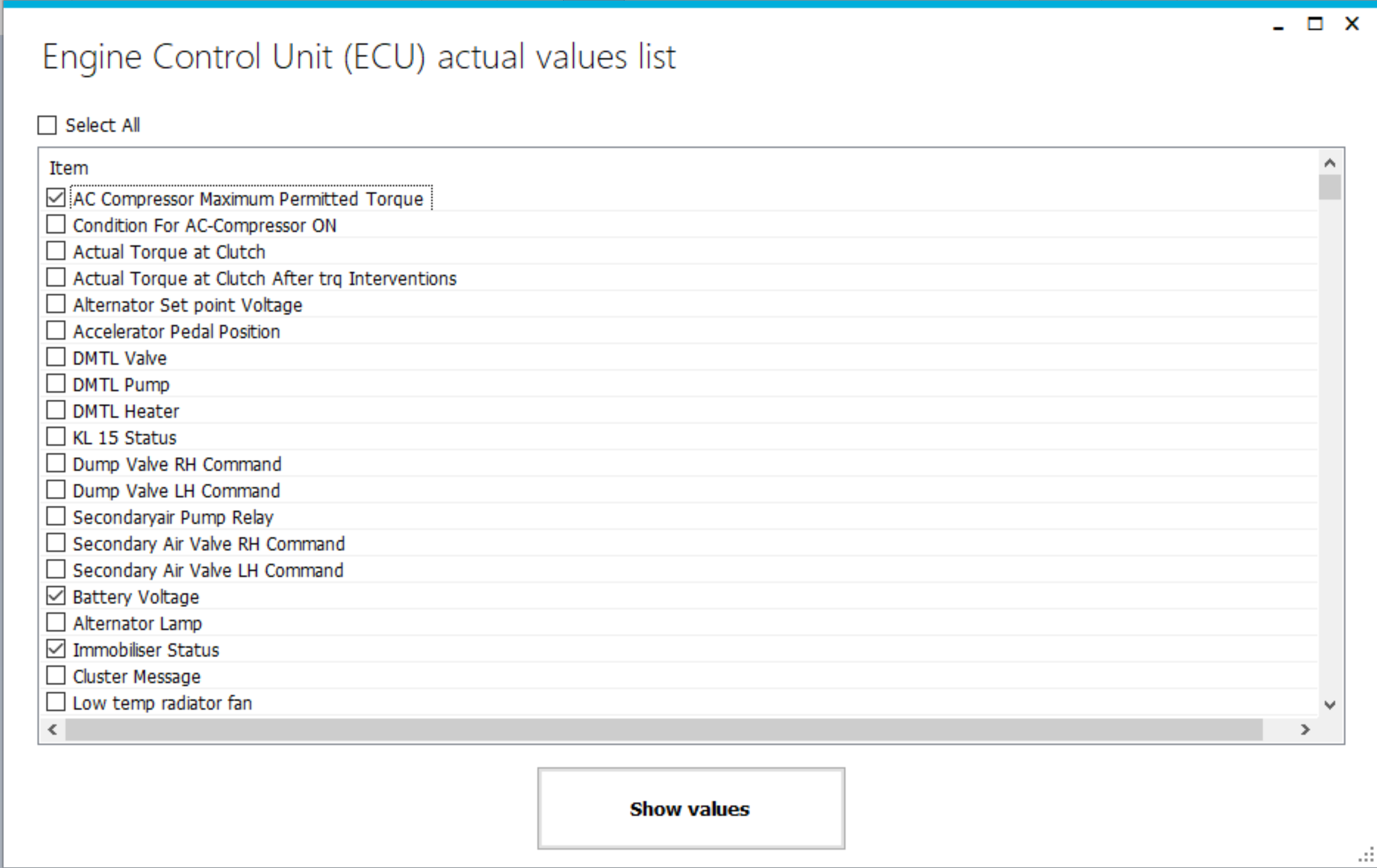Click the vertical scrollbar up arrow
This screenshot has width=1377, height=868.
[1329, 163]
